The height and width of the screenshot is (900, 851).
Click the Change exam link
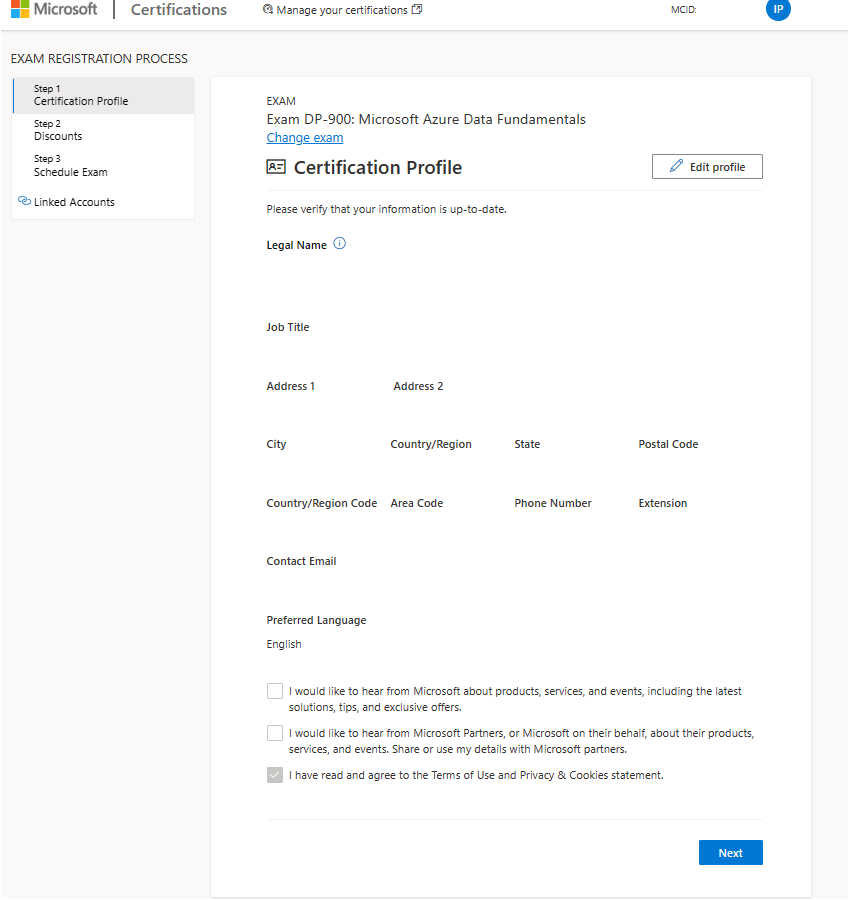tap(305, 138)
